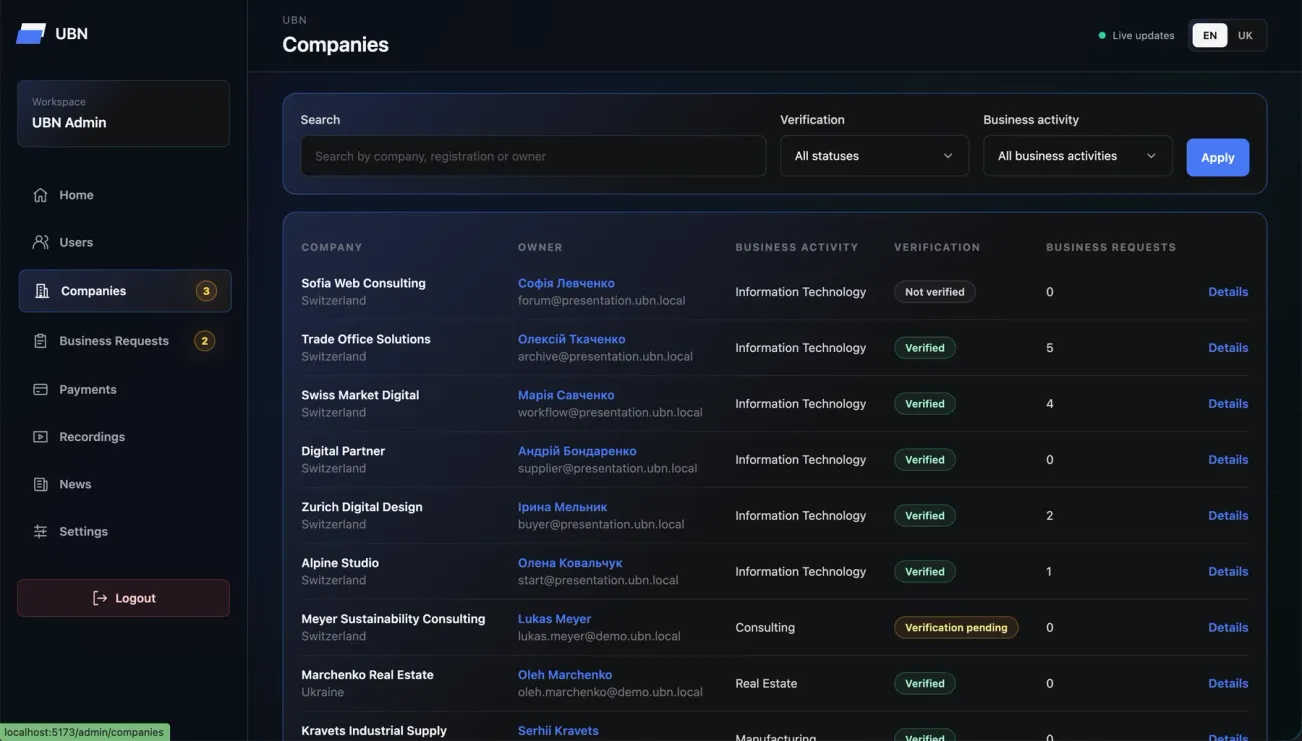This screenshot has width=1302, height=741.
Task: Switch language to EN
Action: tap(1209, 35)
